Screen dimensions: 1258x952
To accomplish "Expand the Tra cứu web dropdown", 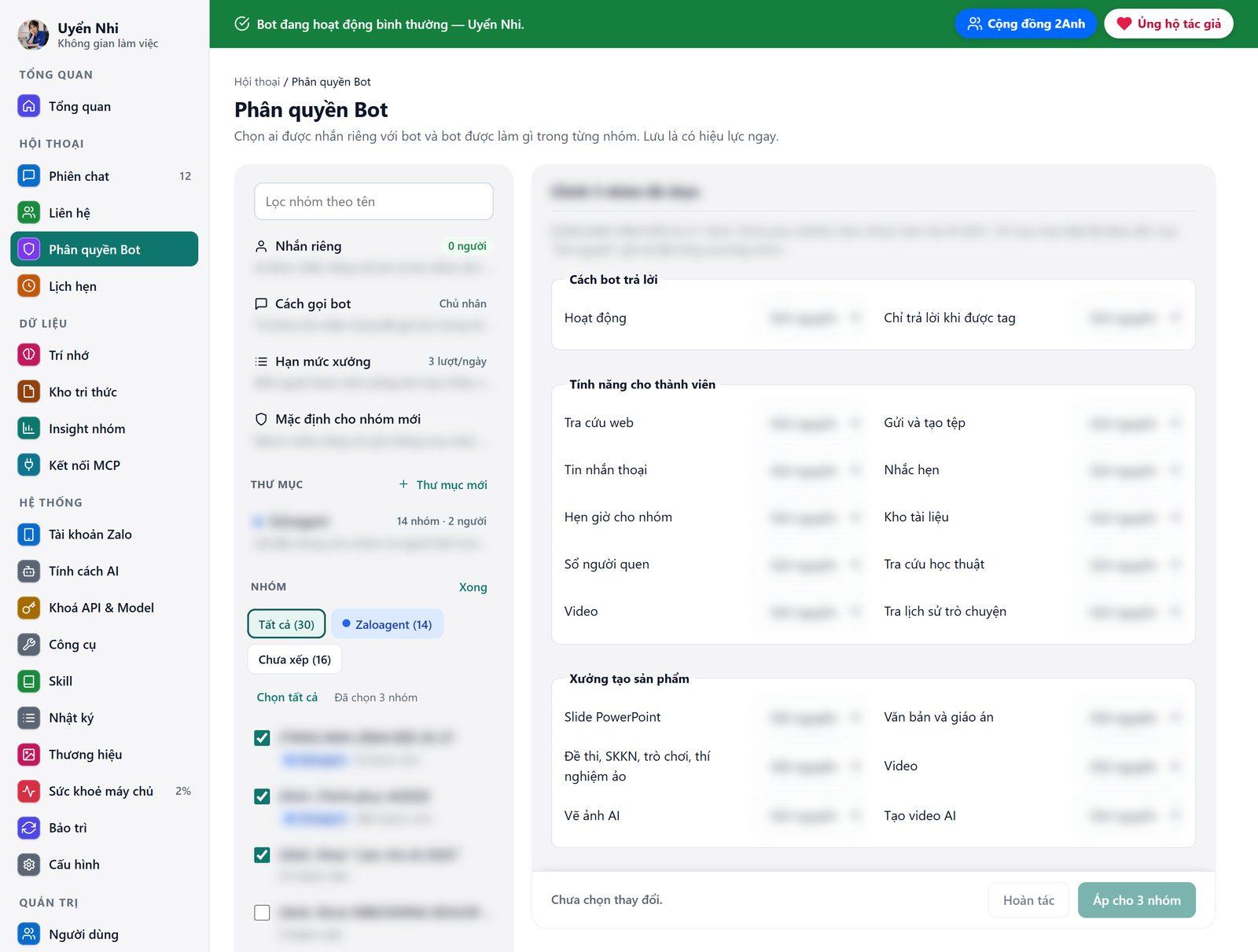I will (x=814, y=423).
